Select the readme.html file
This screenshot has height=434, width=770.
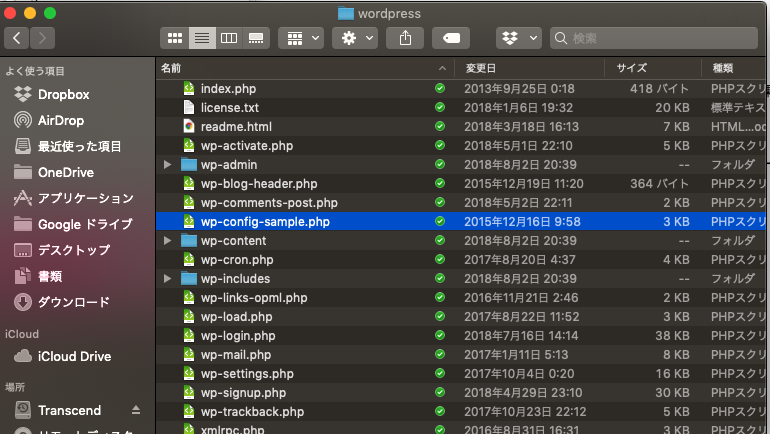coord(461,127)
